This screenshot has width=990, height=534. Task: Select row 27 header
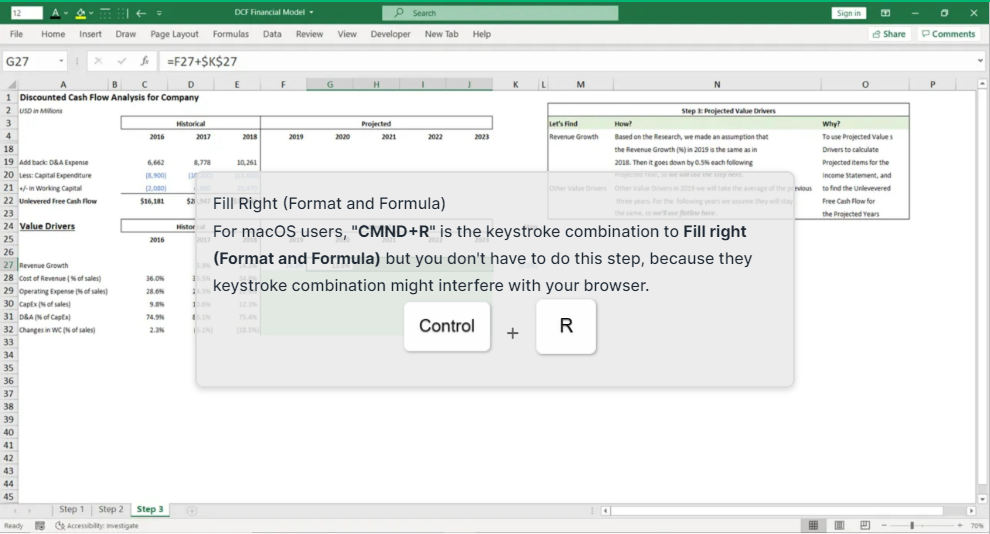coord(9,265)
